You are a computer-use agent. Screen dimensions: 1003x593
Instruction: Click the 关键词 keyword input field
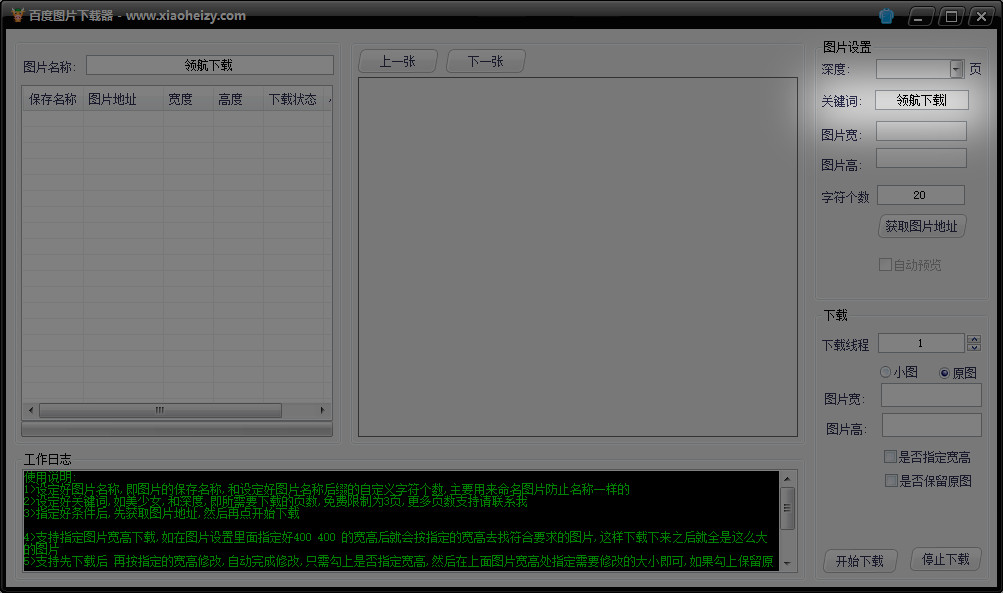(922, 100)
